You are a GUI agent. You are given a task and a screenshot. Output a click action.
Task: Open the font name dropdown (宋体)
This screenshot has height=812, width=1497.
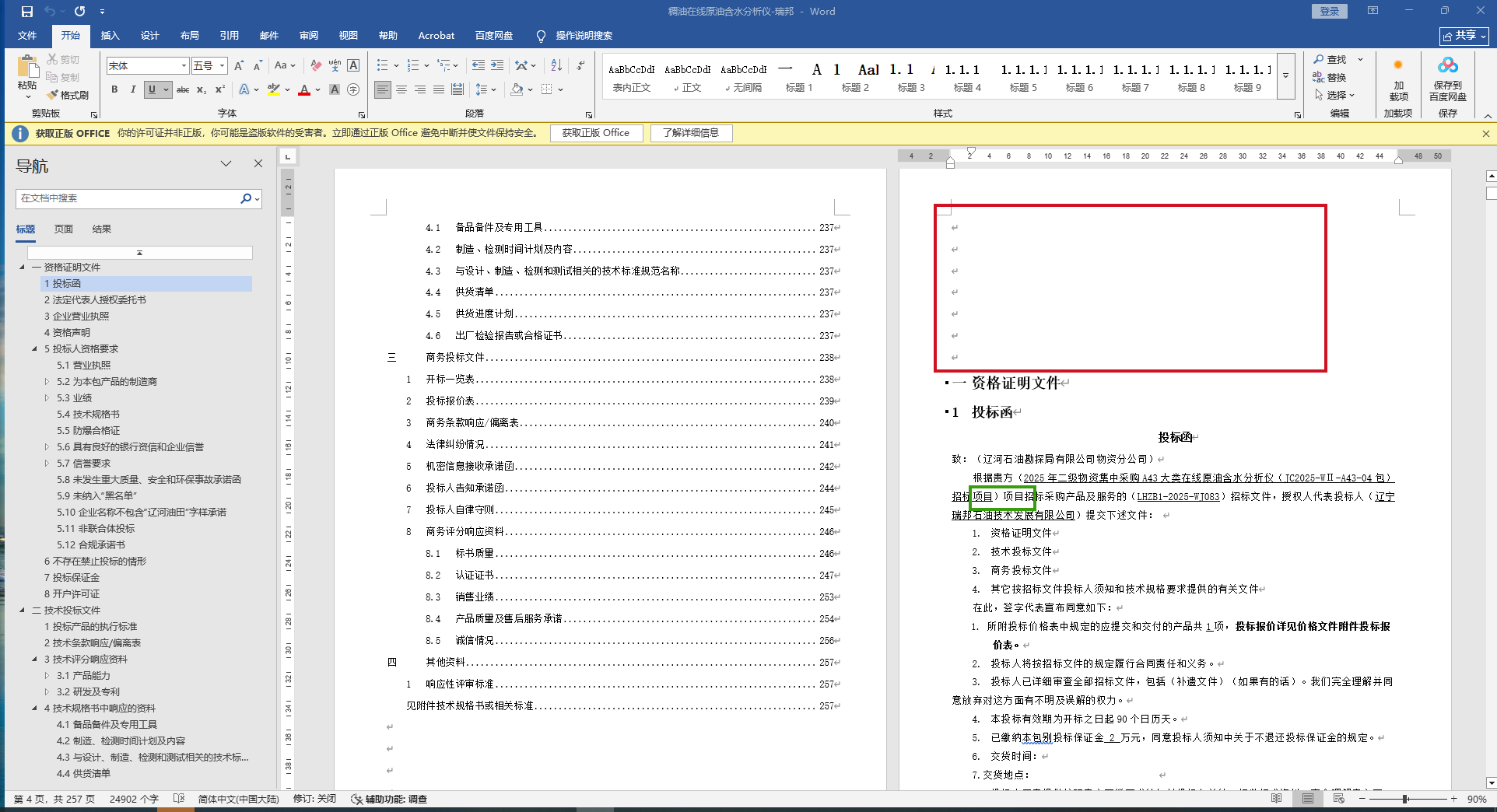[184, 66]
